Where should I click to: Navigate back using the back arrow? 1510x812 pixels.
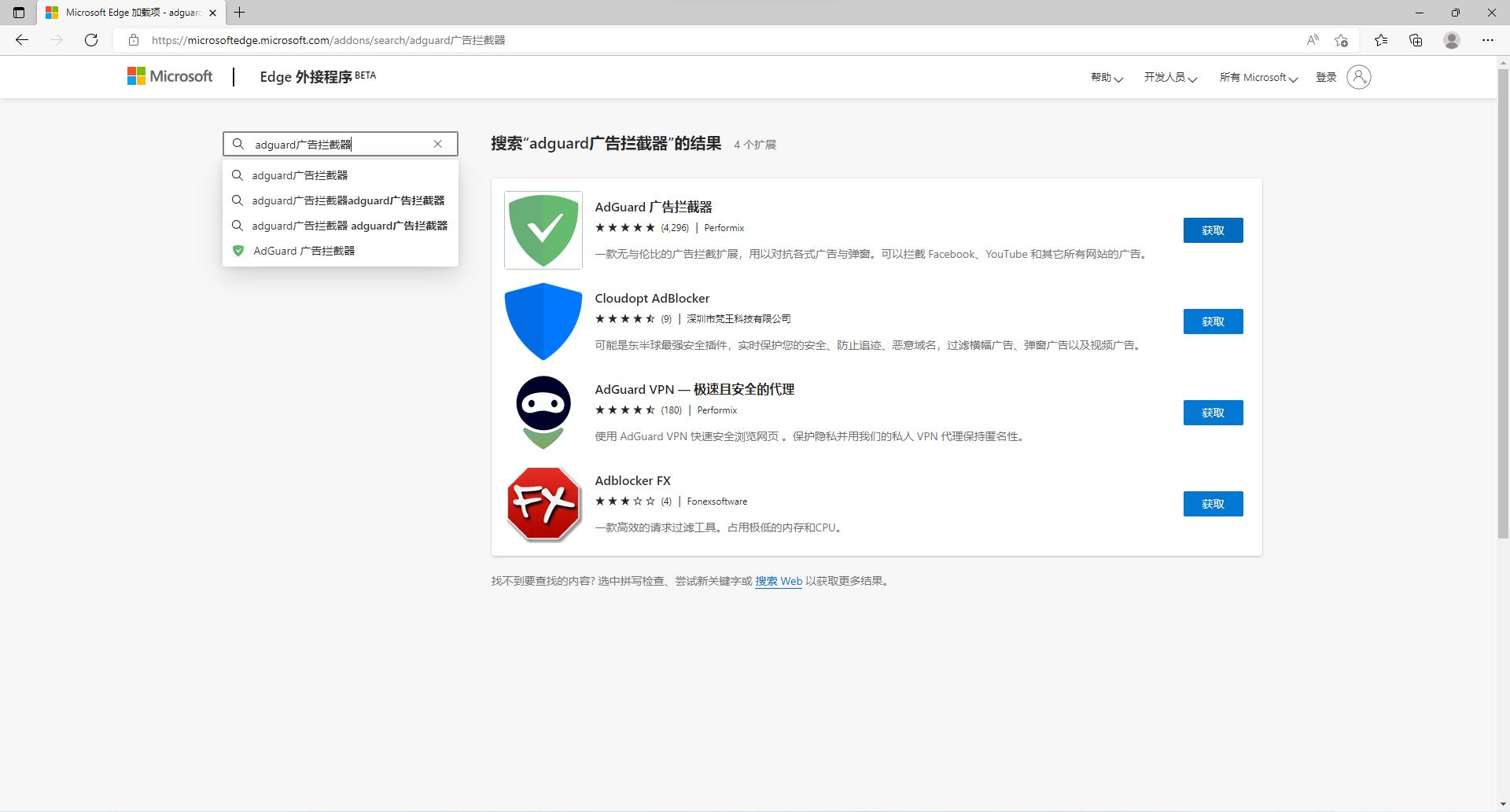(21, 39)
